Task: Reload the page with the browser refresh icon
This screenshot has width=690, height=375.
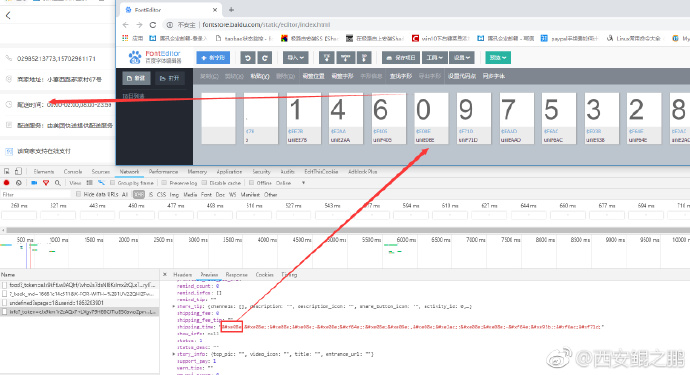Action: 153,25
